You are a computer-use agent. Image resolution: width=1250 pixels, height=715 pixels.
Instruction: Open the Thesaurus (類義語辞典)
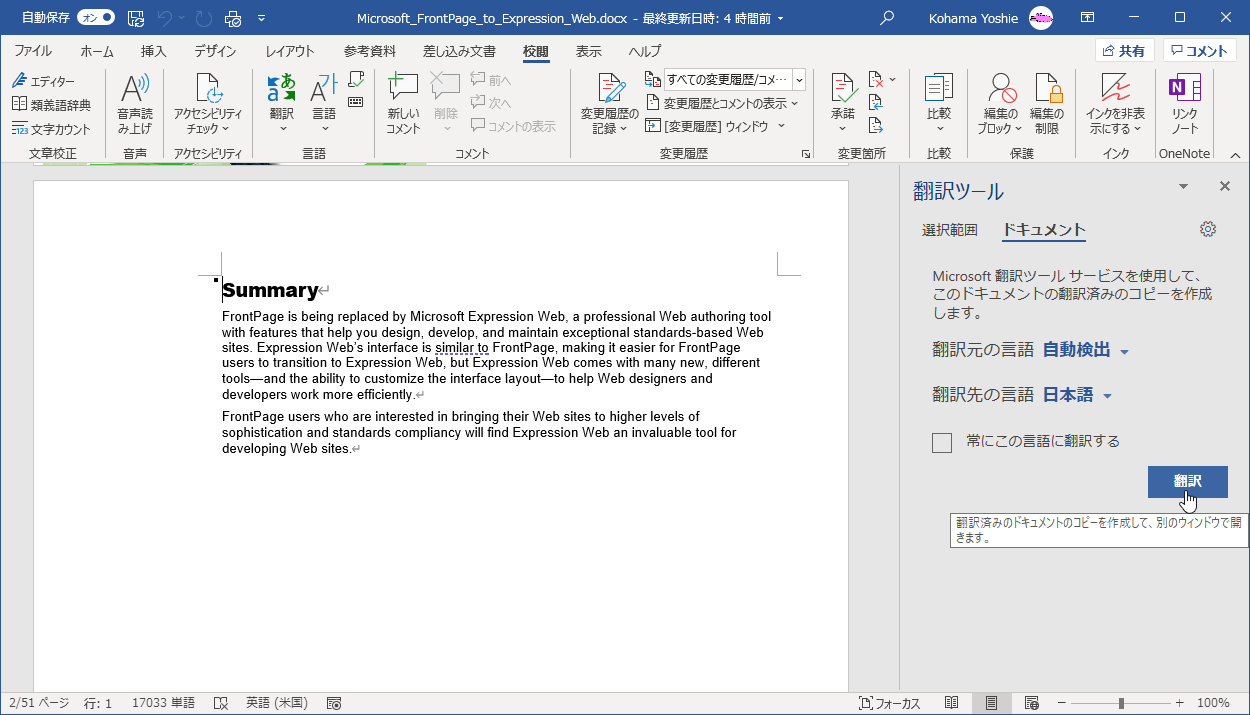click(52, 104)
